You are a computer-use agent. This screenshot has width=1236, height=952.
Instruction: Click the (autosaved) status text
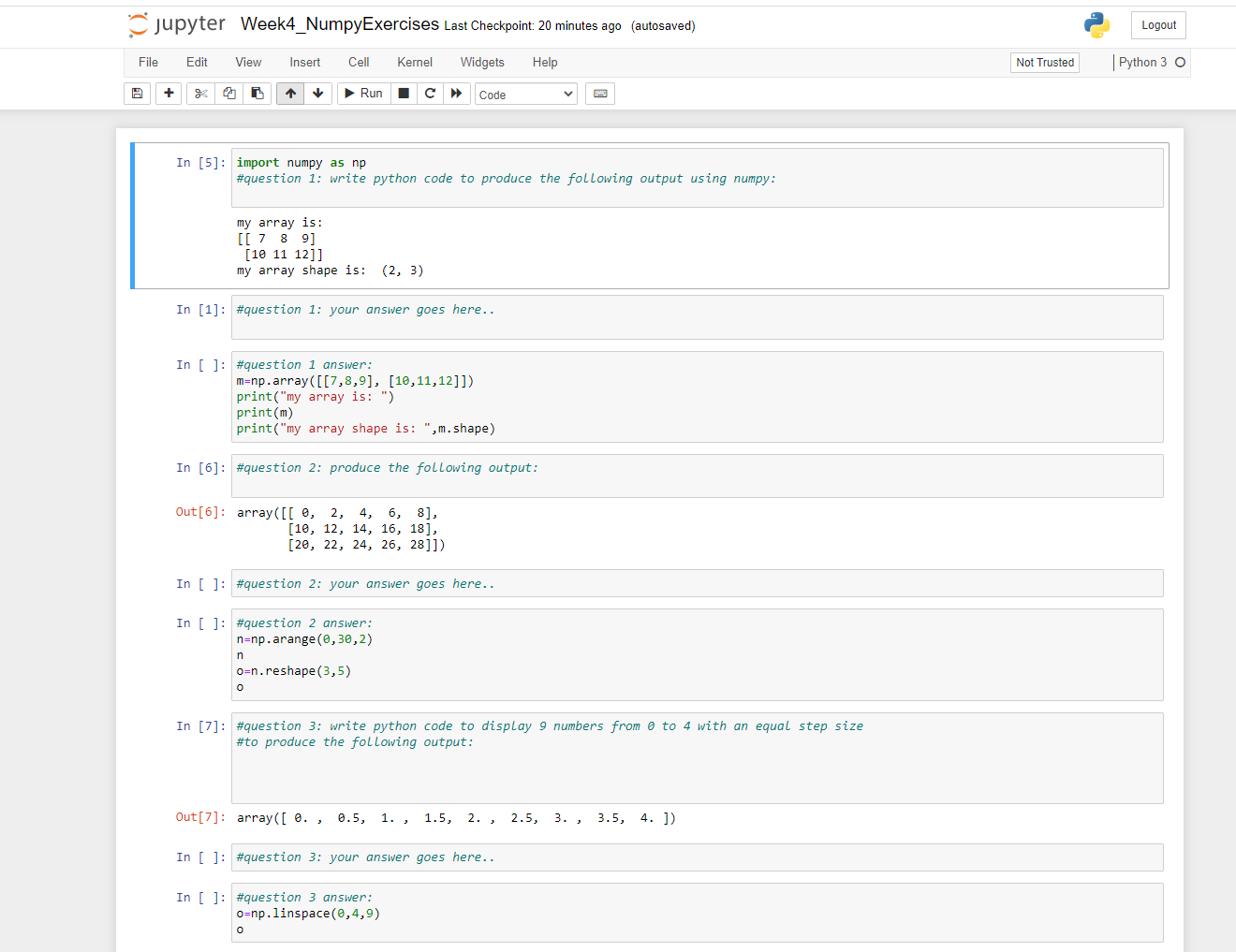tap(663, 26)
